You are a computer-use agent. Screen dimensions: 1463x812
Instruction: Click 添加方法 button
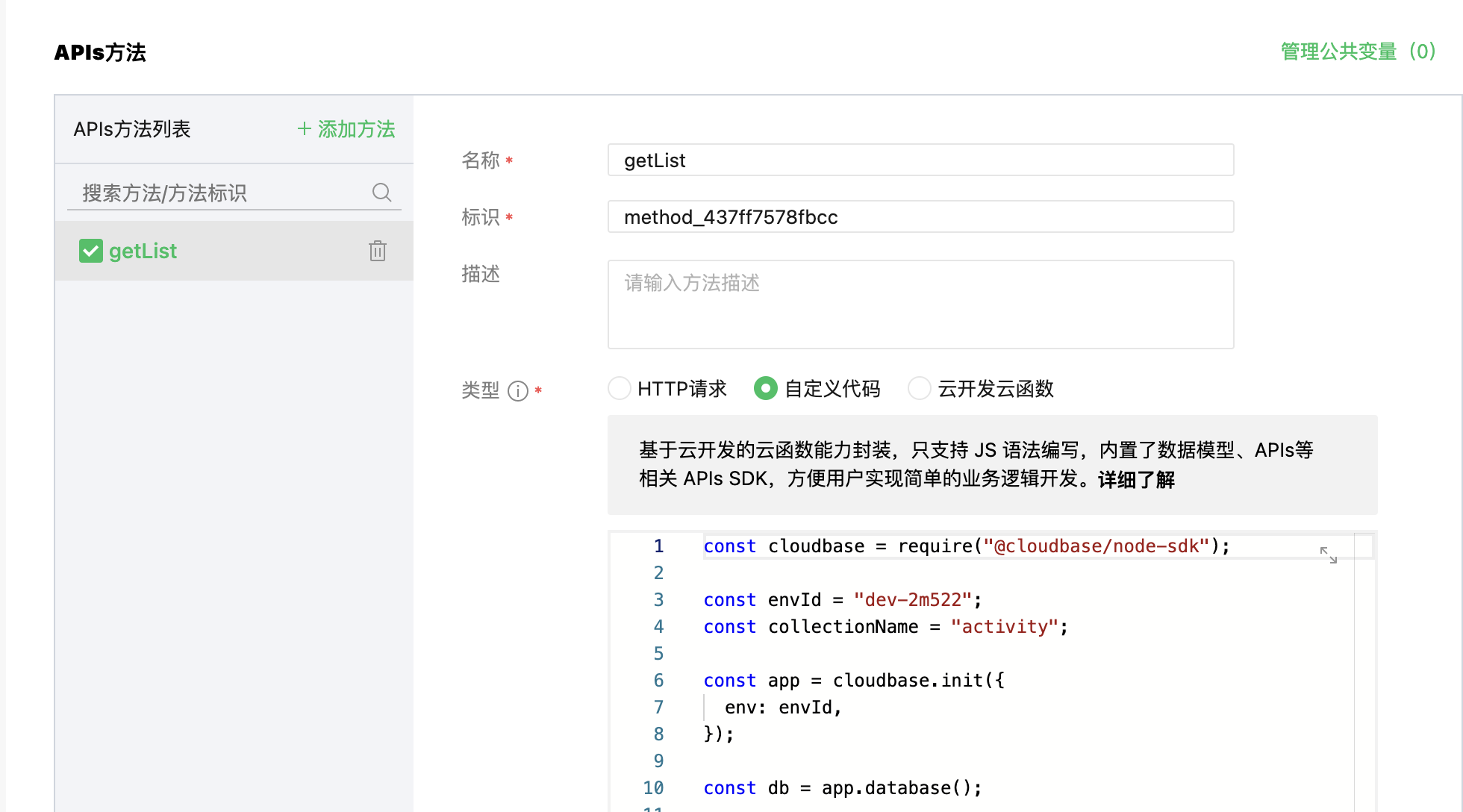[356, 129]
